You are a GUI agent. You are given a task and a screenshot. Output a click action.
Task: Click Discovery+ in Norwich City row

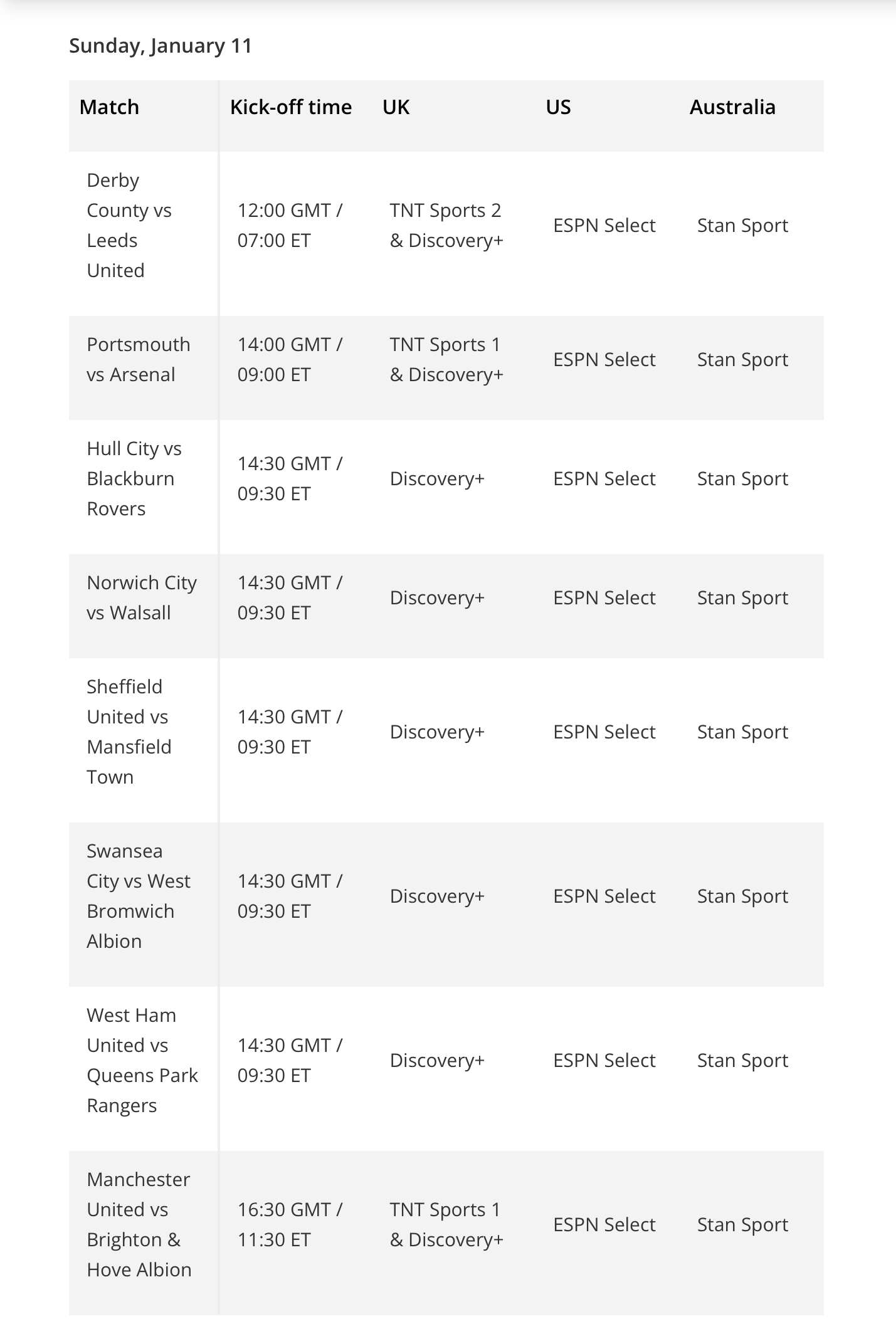coord(437,597)
